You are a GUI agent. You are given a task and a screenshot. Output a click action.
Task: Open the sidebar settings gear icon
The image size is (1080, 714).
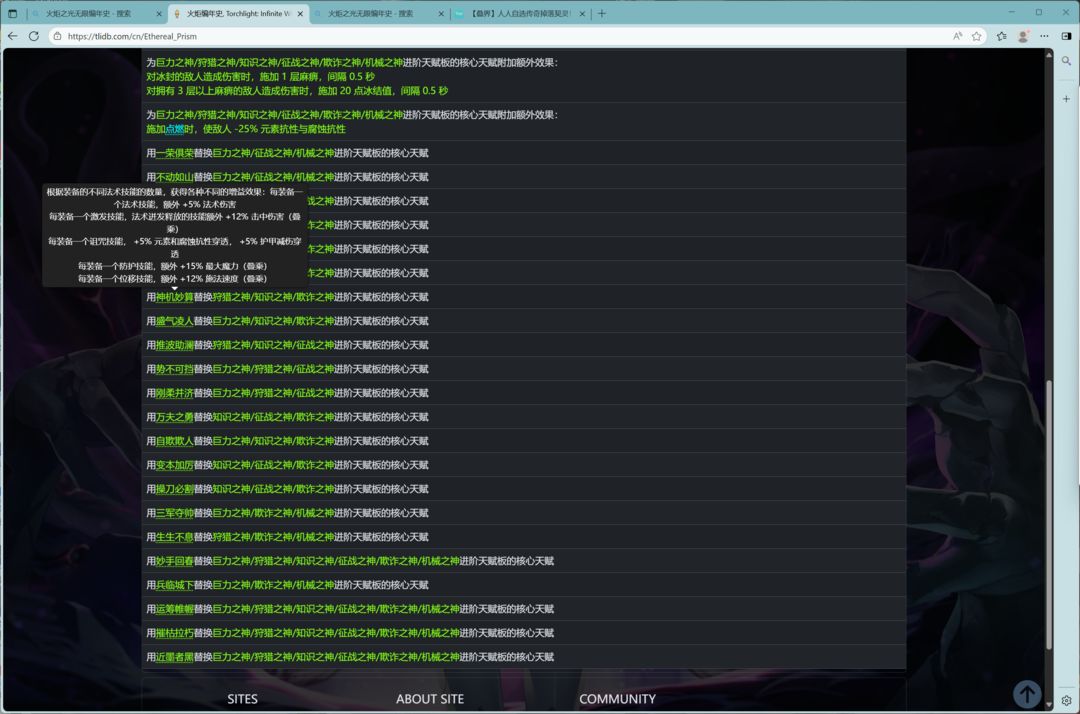[x=1067, y=701]
